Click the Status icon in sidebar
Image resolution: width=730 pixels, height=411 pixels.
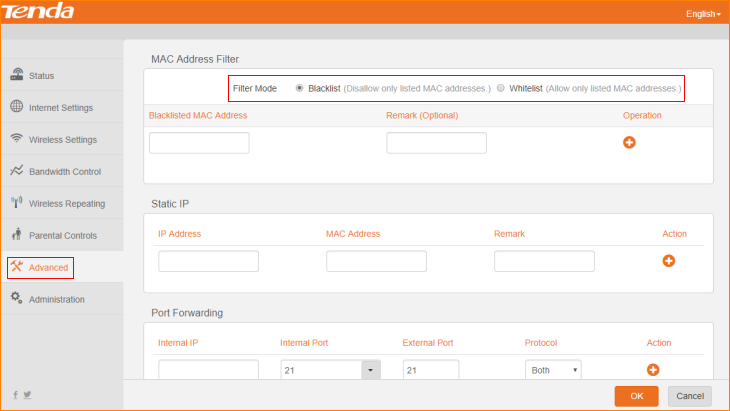[x=17, y=75]
